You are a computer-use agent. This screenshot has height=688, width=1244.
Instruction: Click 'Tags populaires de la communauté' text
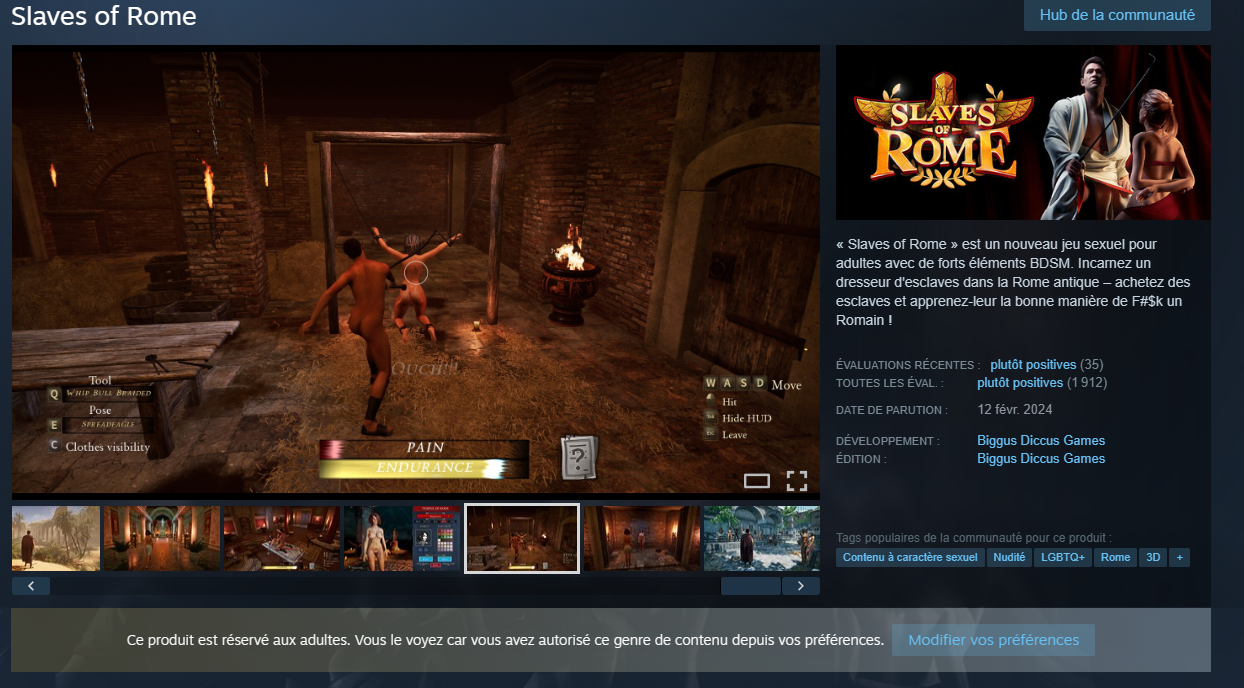[974, 537]
